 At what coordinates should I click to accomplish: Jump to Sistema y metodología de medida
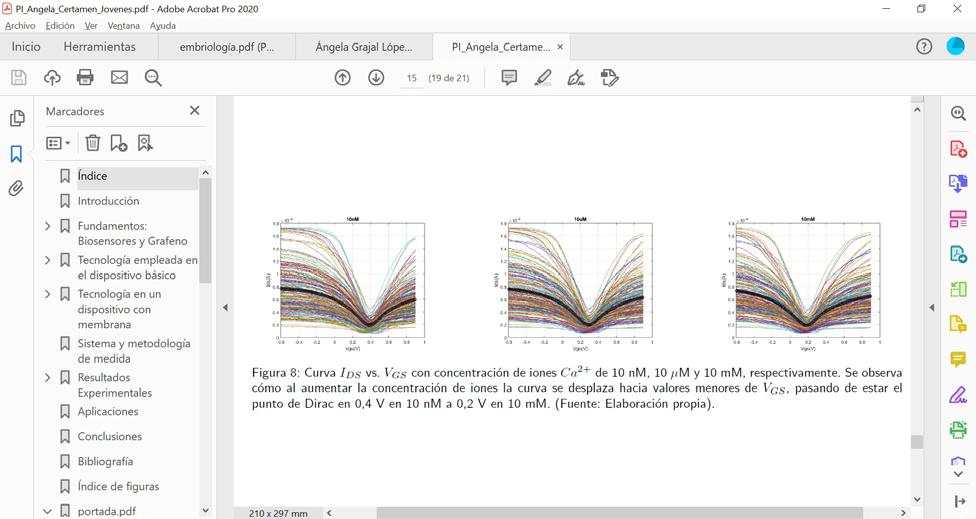[134, 351]
